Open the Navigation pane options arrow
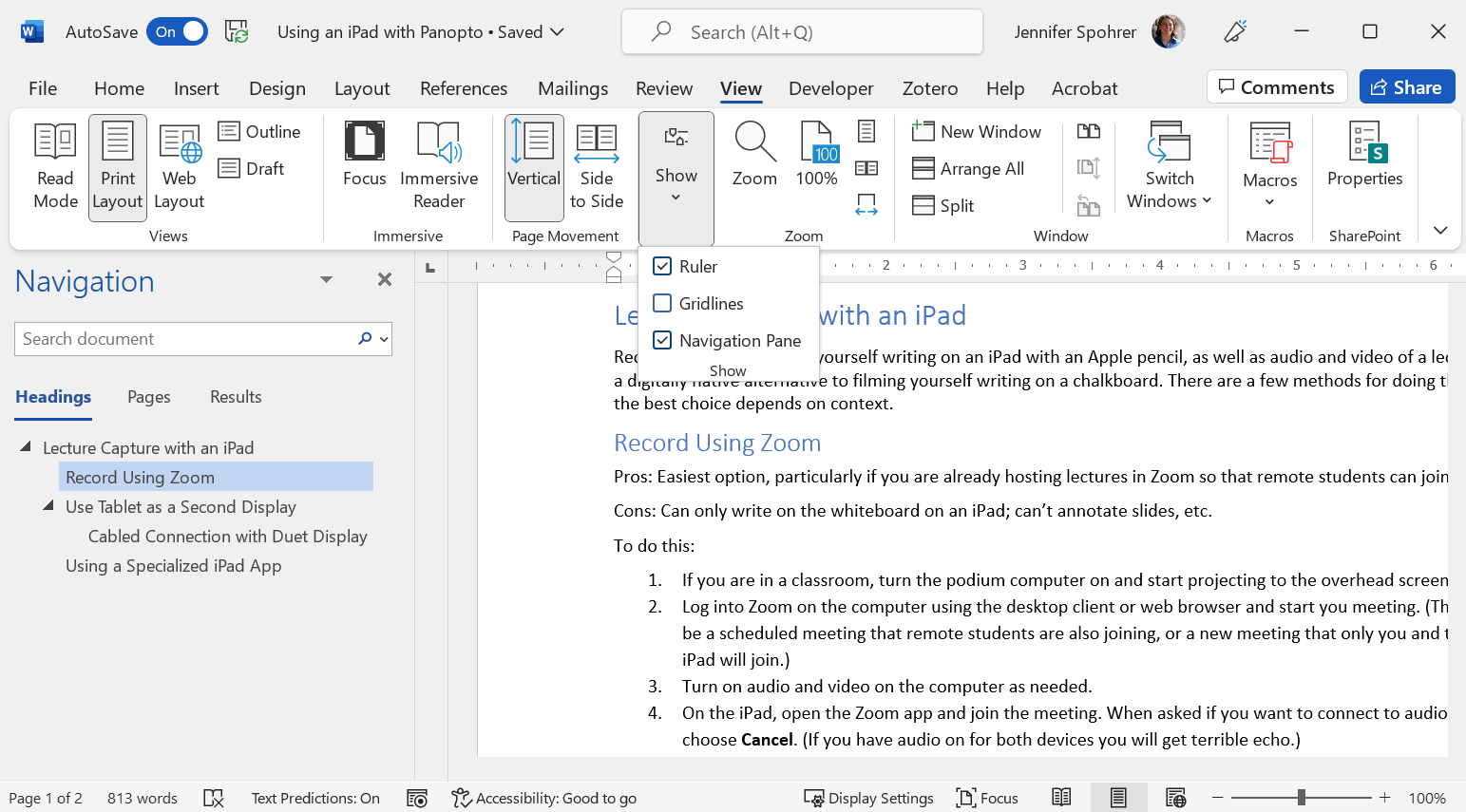The height and width of the screenshot is (812, 1466). pos(326,279)
